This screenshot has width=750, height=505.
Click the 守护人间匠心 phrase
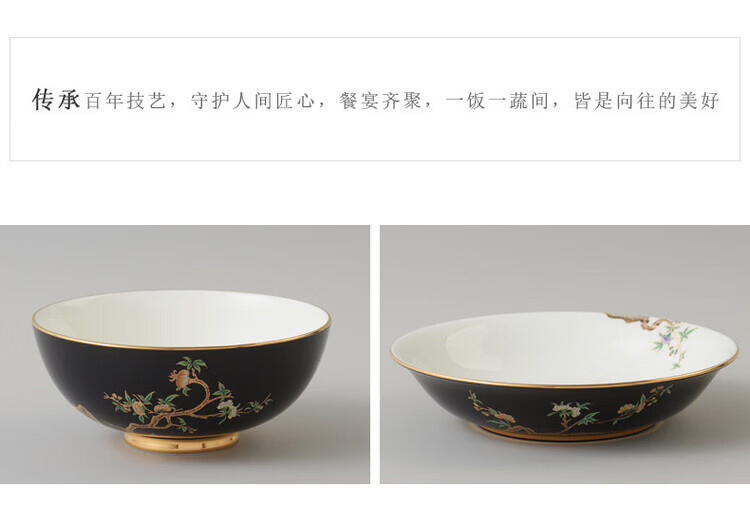click(x=253, y=101)
